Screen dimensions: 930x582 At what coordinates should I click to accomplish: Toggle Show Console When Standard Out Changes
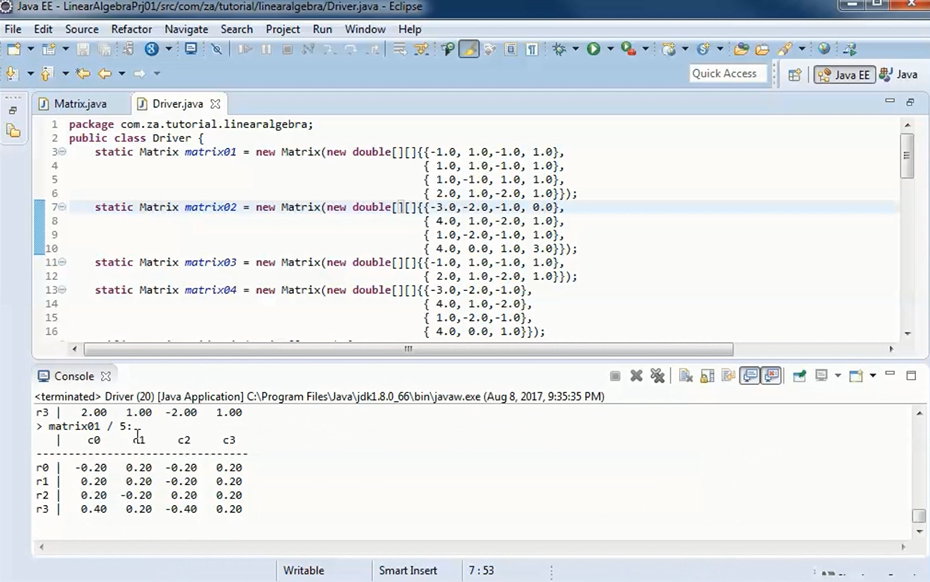(x=750, y=375)
